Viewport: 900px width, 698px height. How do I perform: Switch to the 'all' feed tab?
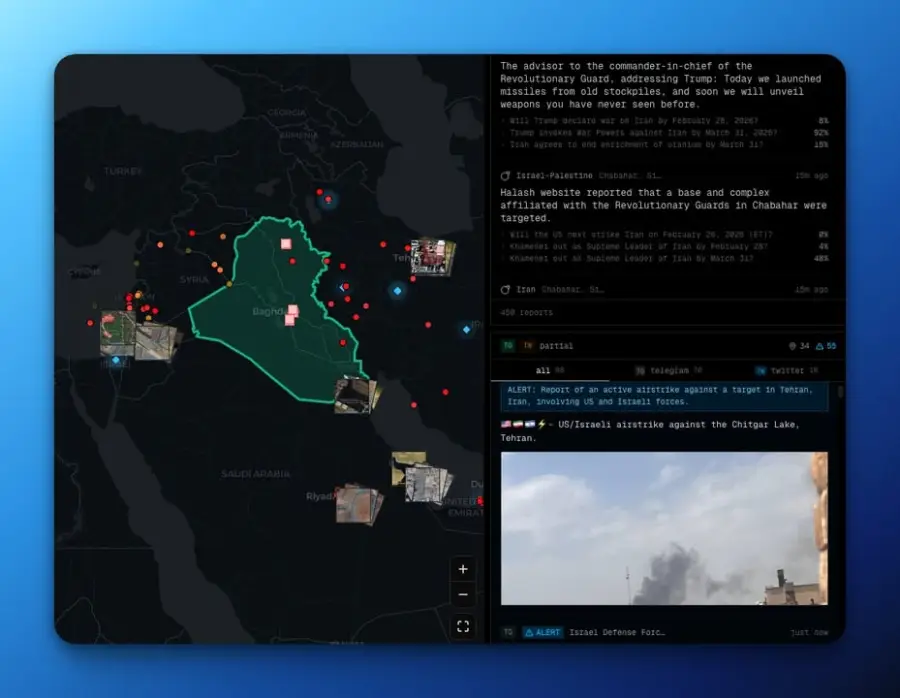point(549,370)
